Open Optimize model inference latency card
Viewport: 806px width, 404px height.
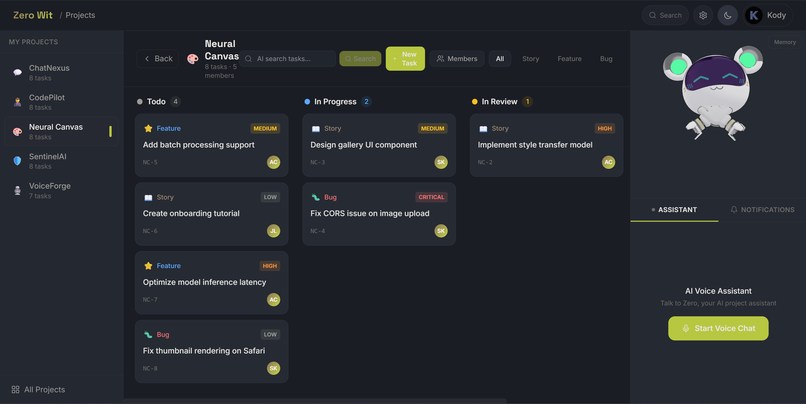coord(211,283)
